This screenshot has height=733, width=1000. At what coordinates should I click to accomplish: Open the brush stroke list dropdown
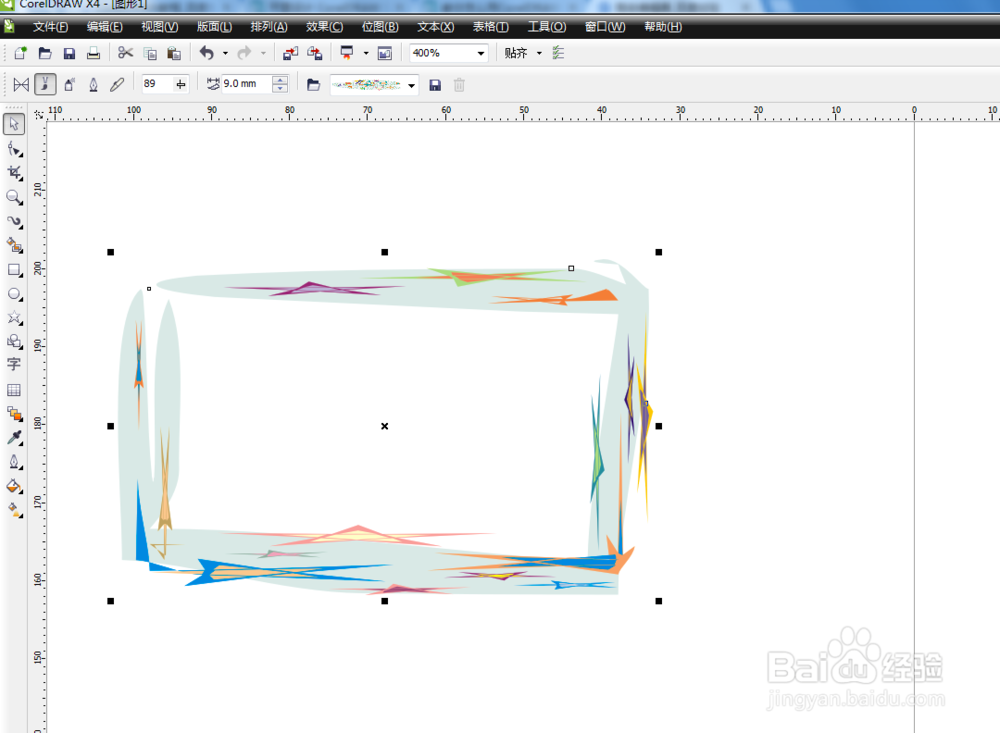click(x=411, y=85)
